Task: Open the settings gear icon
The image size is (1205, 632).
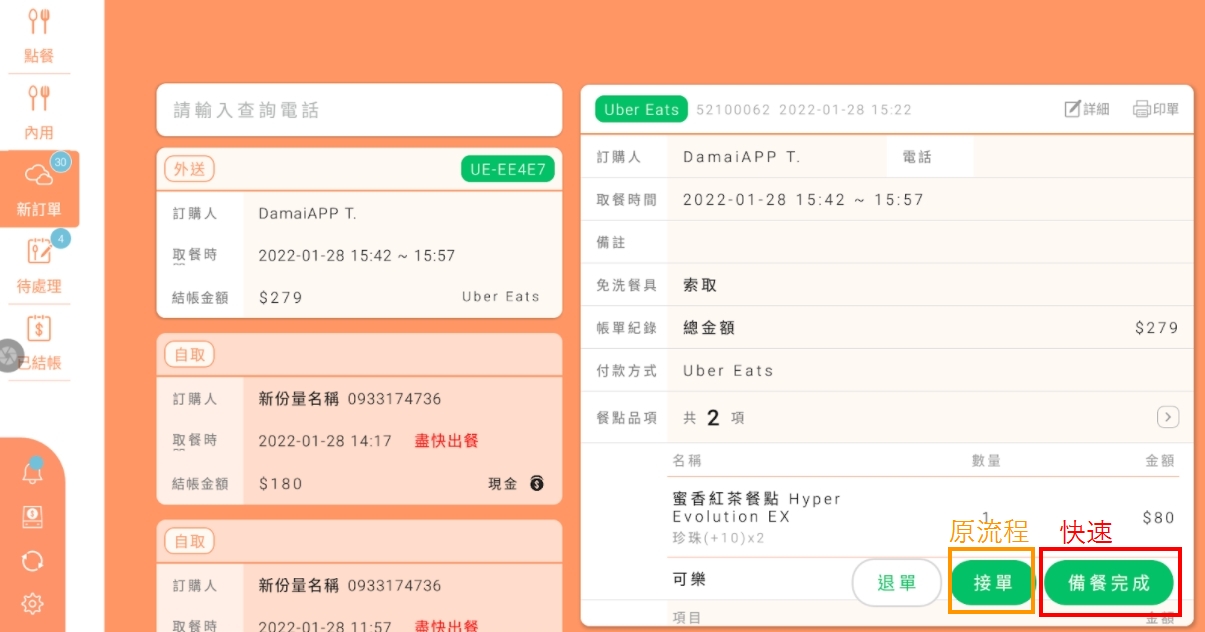Action: (33, 604)
